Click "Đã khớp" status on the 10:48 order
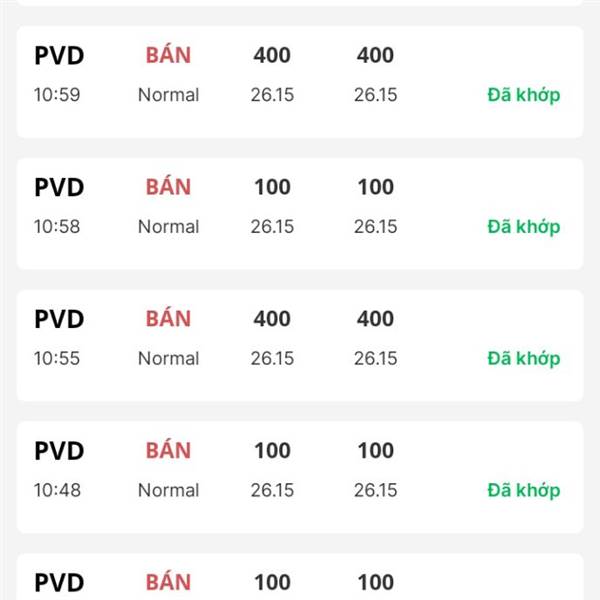This screenshot has width=600, height=600. click(x=523, y=490)
